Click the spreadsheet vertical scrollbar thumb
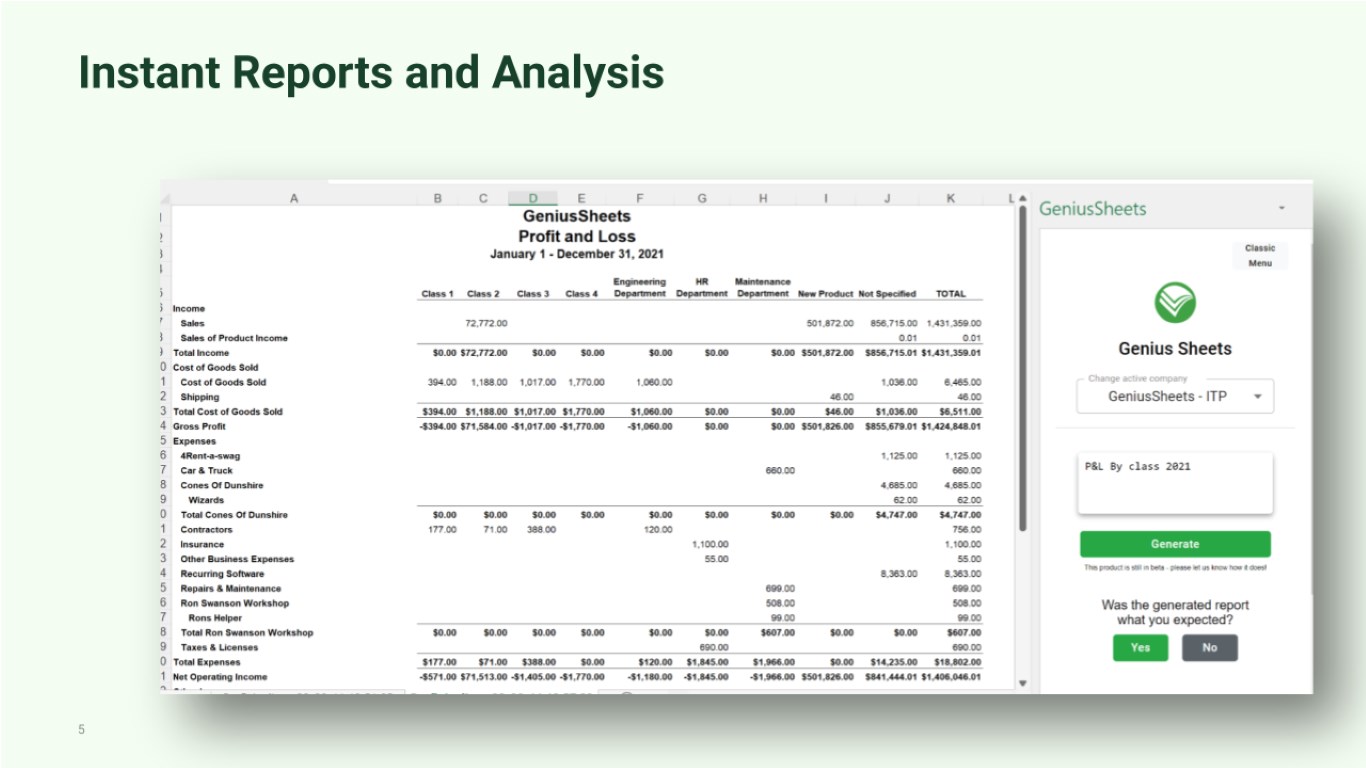Viewport: 1366px width, 768px height. pos(1021,369)
